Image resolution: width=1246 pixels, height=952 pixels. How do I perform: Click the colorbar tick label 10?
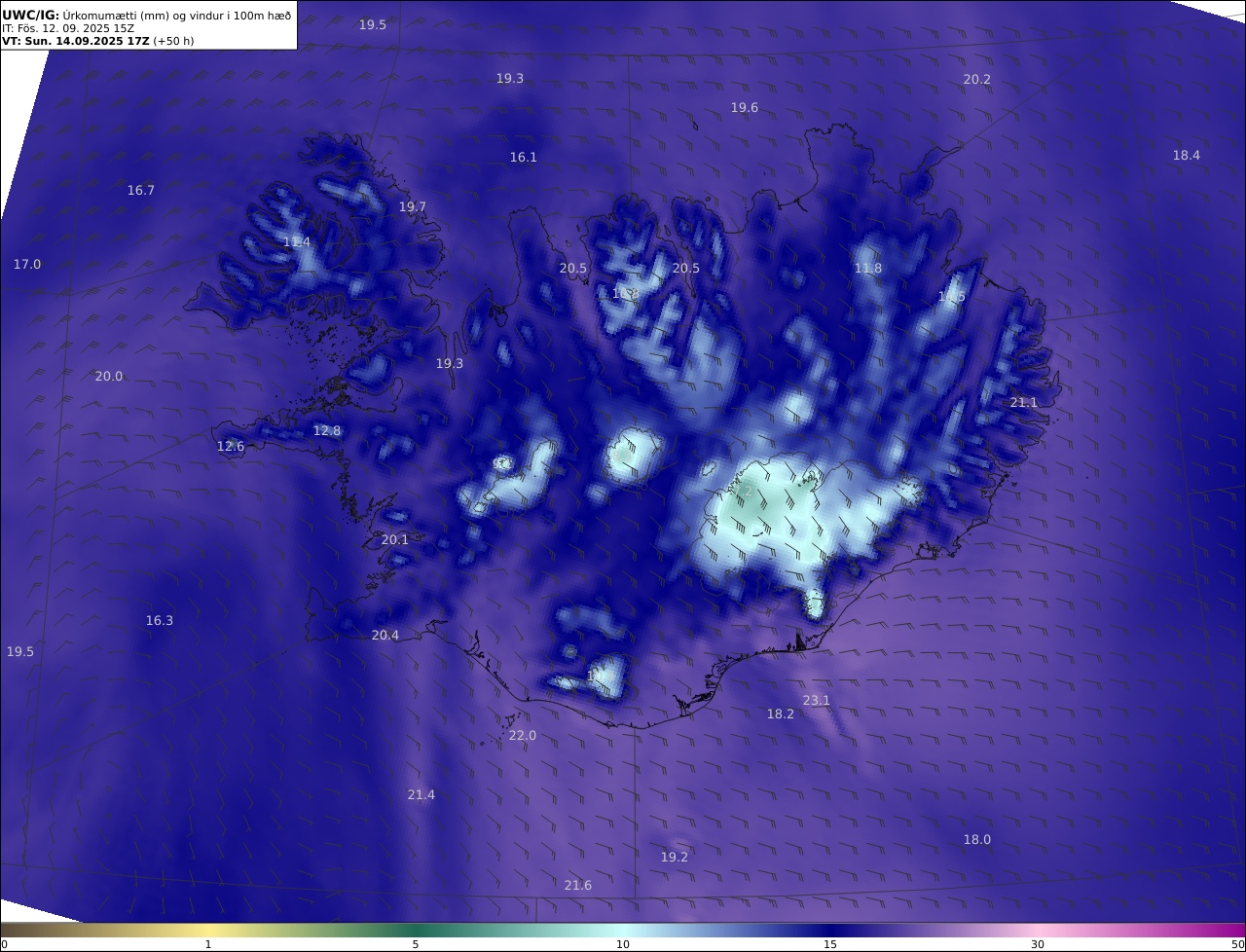point(623,944)
